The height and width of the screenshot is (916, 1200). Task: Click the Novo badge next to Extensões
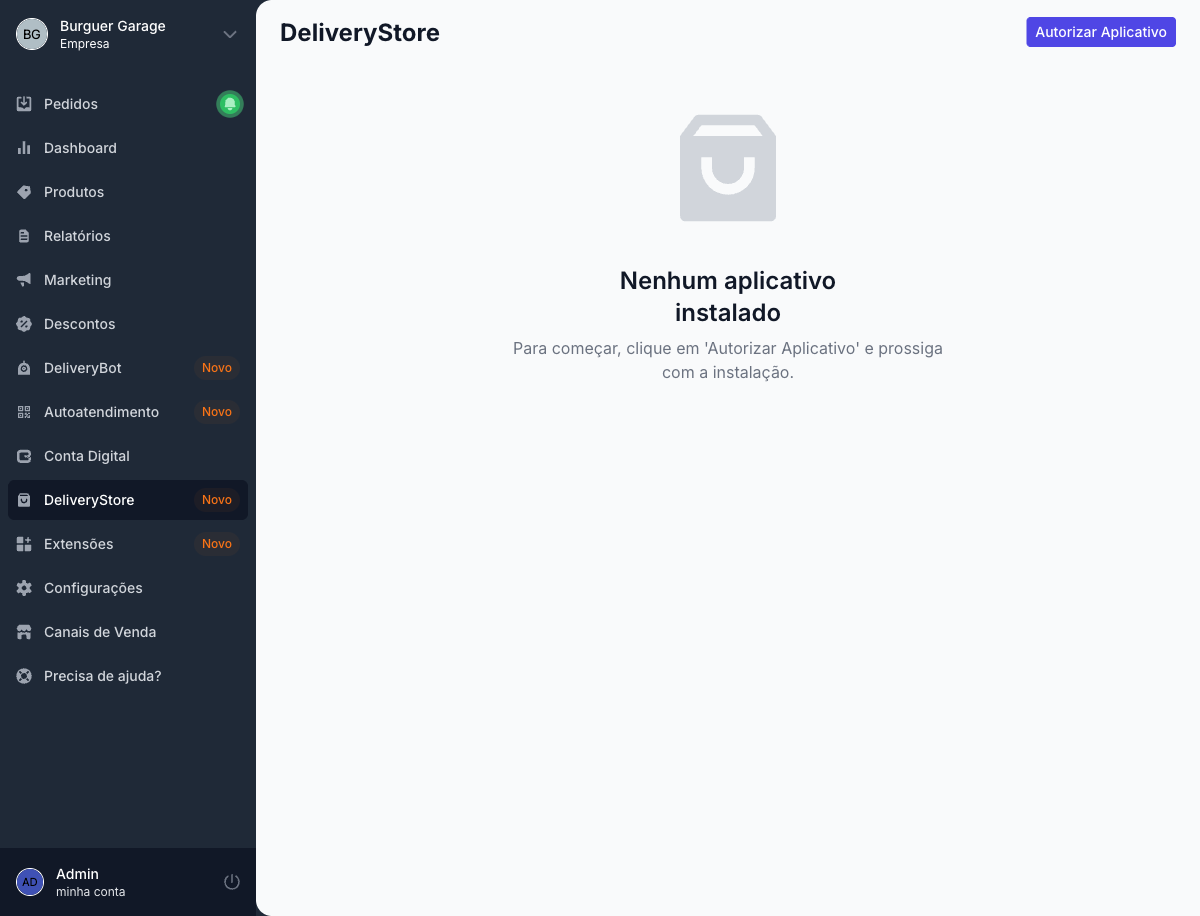click(217, 544)
